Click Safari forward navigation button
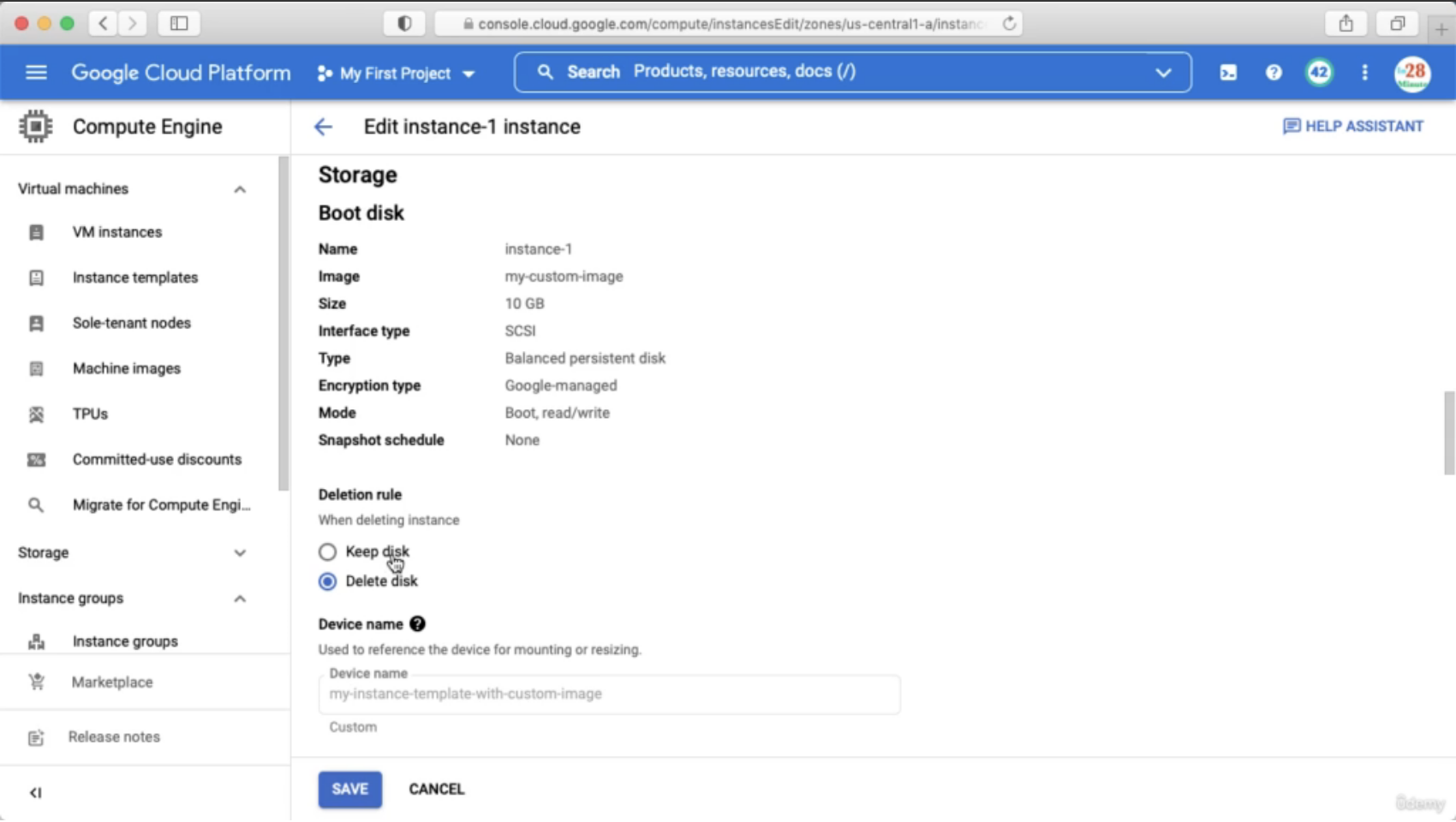The width and height of the screenshot is (1456, 822). 132,23
